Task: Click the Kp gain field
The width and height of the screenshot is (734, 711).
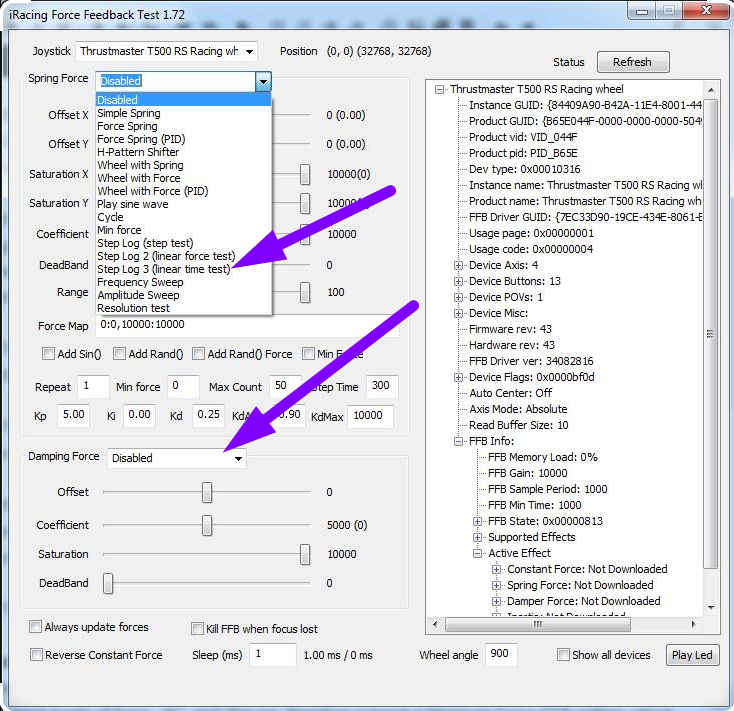Action: click(x=73, y=416)
